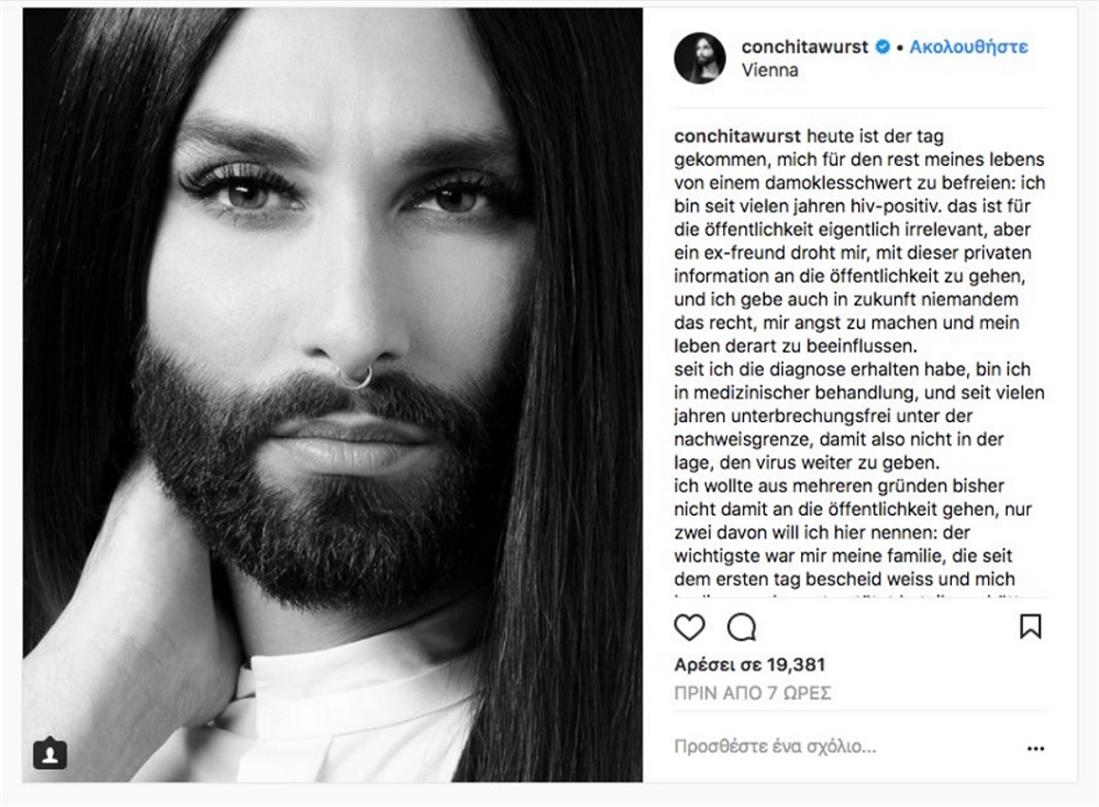Viewport: 1099px width, 807px height.
Task: Click the black-and-white portrait photo
Action: (x=333, y=395)
